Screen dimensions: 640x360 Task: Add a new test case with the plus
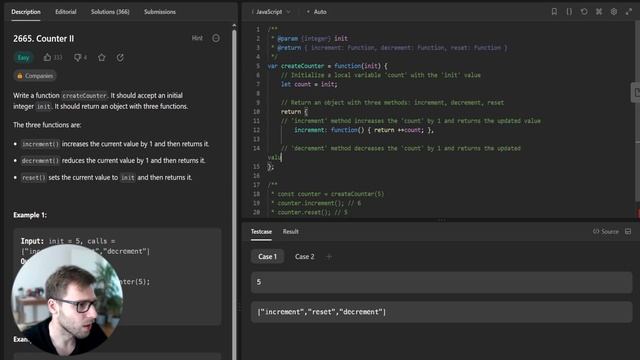pyautogui.click(x=329, y=257)
